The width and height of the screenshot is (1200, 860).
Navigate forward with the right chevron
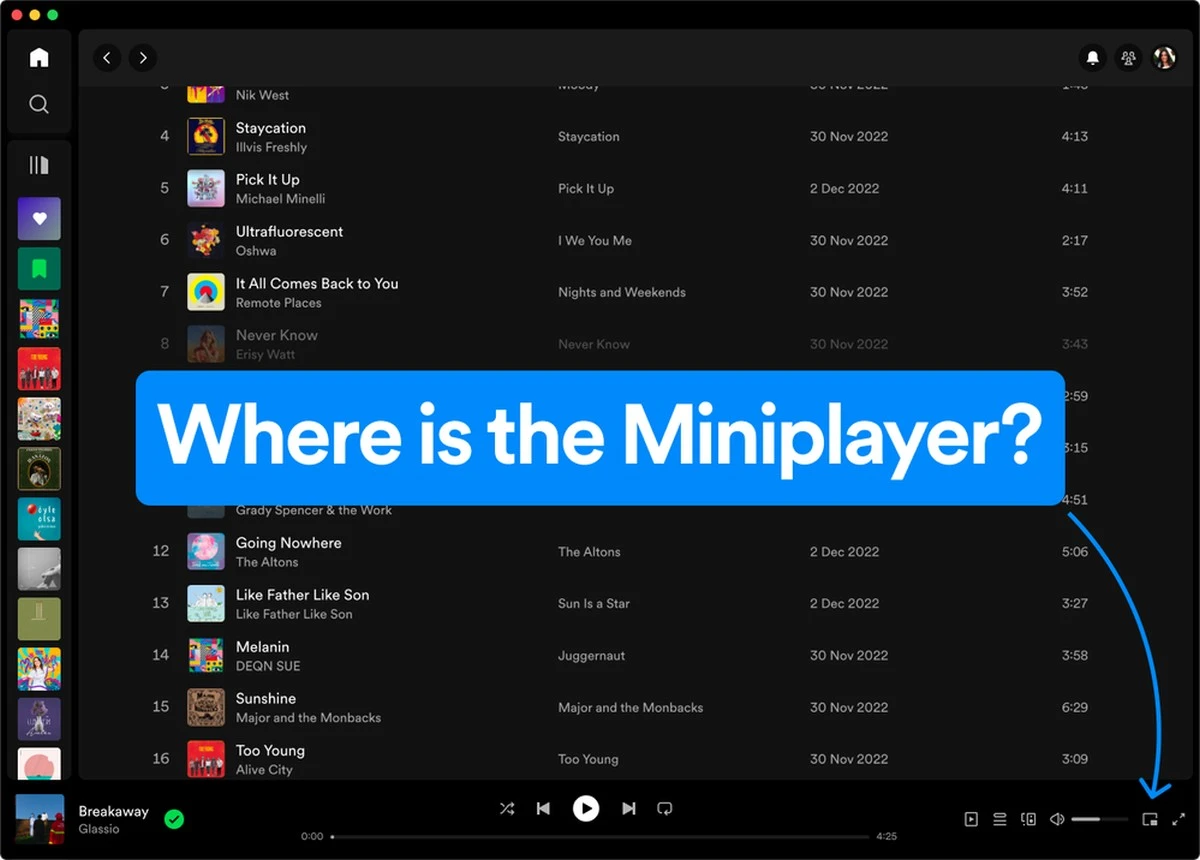pyautogui.click(x=143, y=57)
